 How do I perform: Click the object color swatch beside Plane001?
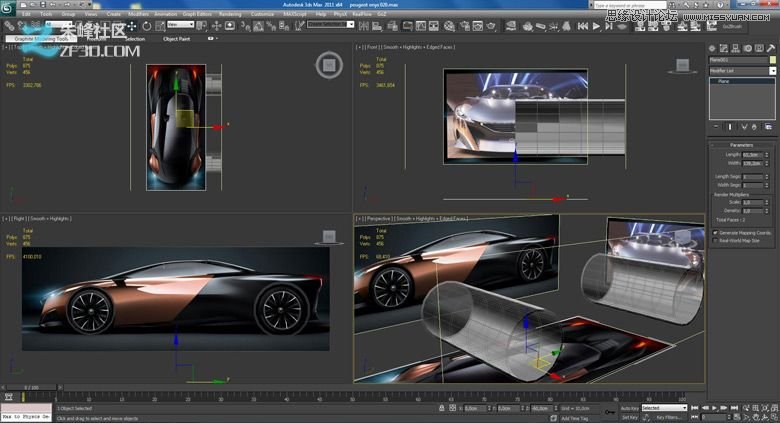coord(773,59)
